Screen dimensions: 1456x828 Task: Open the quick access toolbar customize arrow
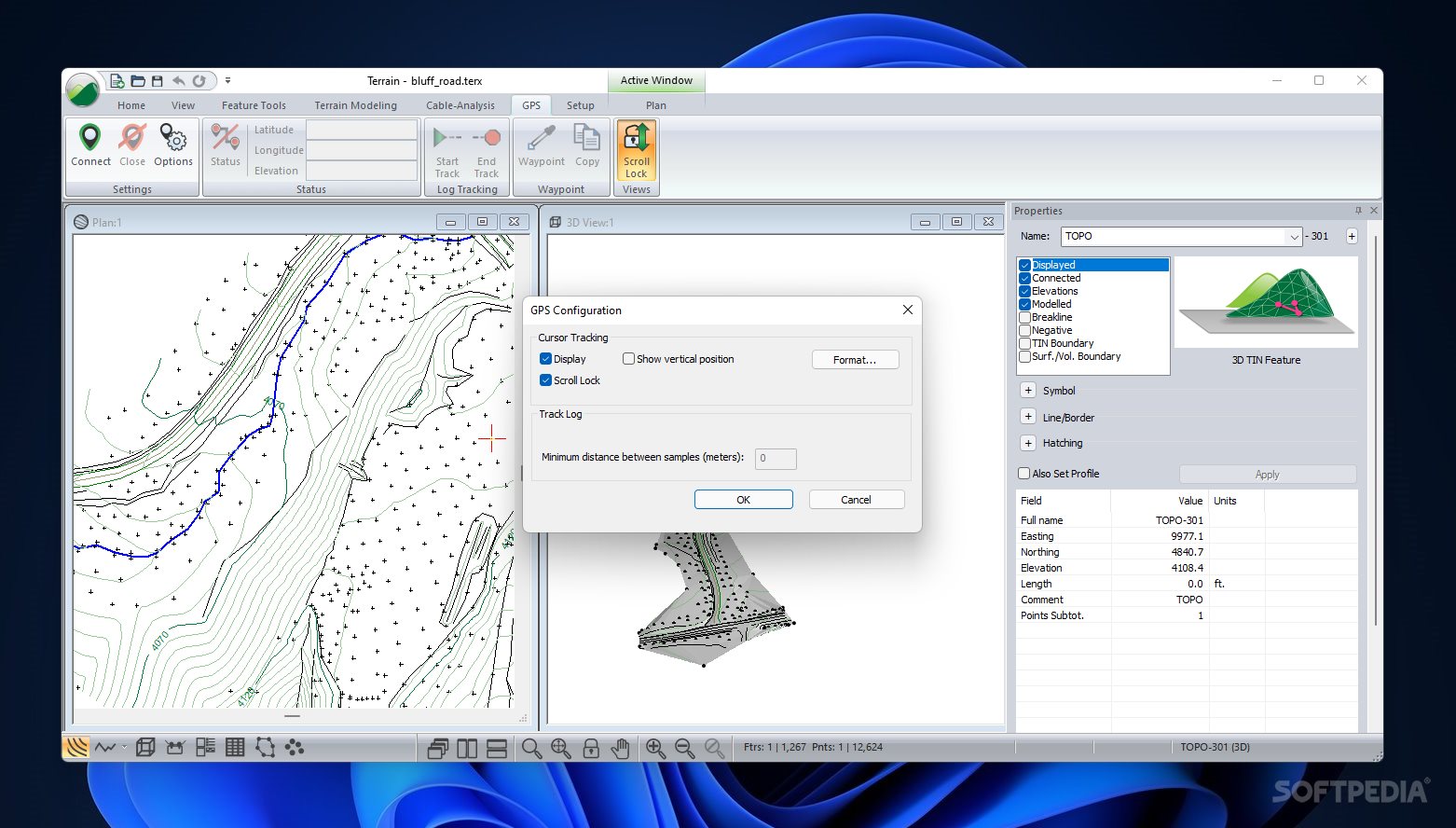[x=227, y=81]
